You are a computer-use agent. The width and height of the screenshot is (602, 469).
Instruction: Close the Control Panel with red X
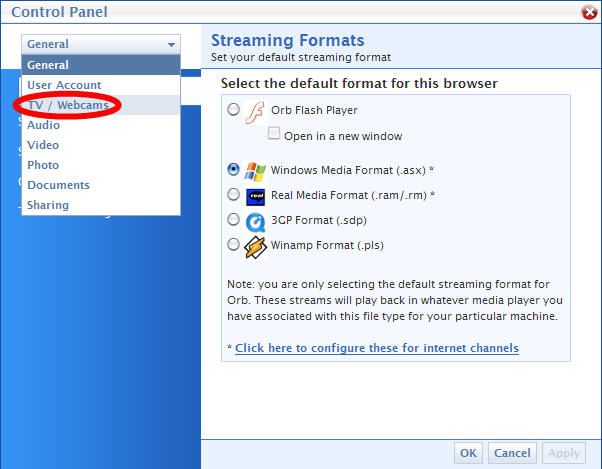pos(589,12)
